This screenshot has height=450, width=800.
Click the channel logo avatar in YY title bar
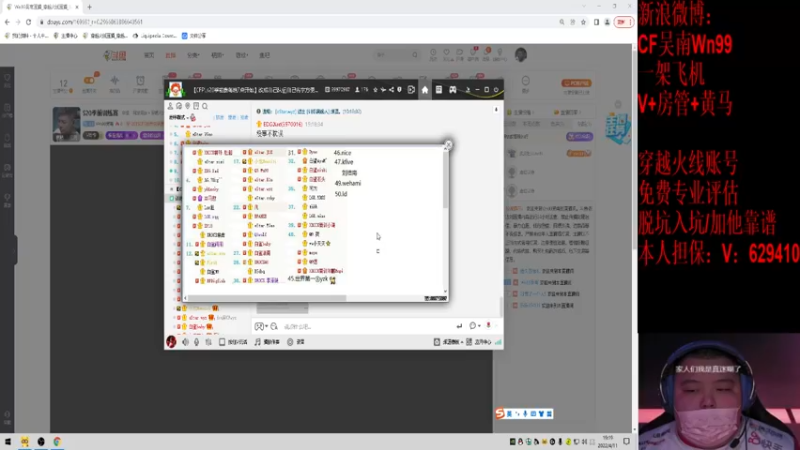[176, 89]
